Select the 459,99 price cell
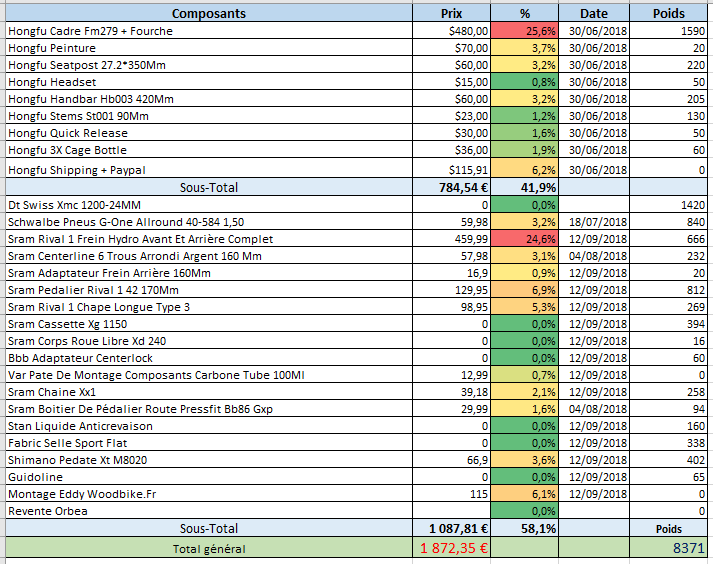The height and width of the screenshot is (564, 713). (452, 239)
